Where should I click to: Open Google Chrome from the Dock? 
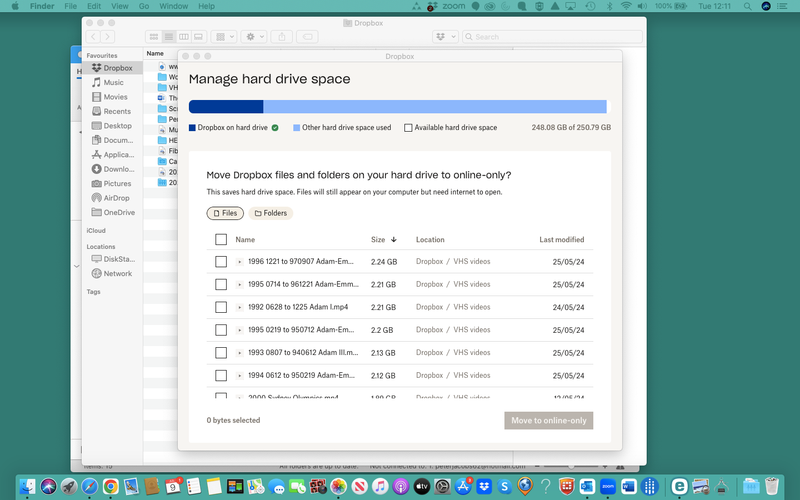[x=110, y=486]
